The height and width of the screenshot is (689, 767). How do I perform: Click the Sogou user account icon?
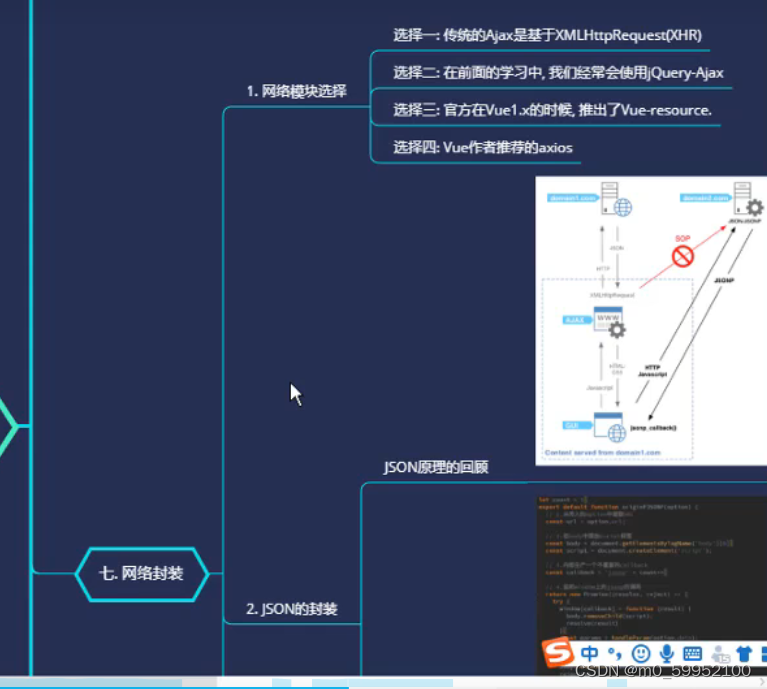click(x=720, y=654)
